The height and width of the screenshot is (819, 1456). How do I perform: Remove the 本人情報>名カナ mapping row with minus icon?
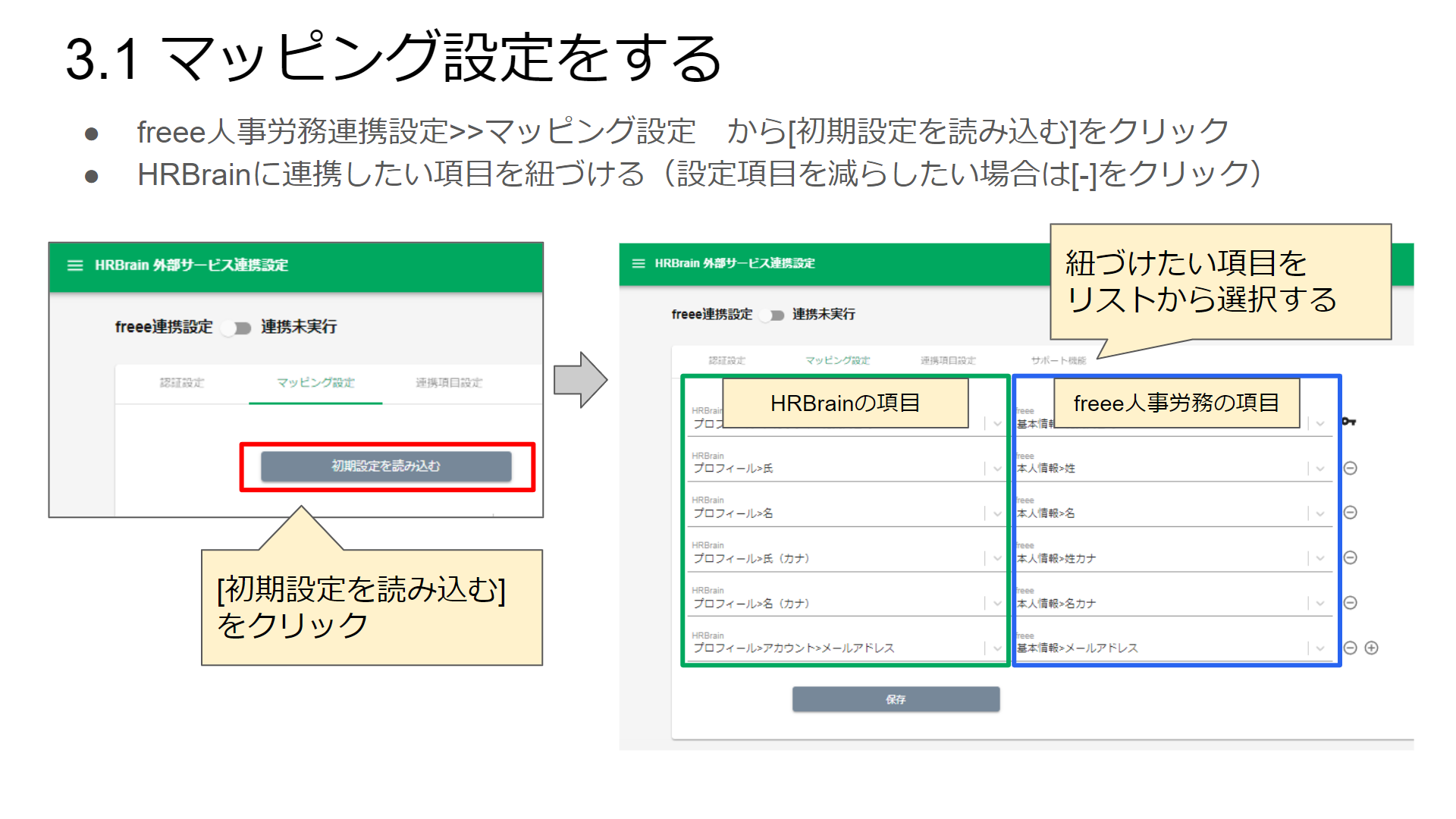pos(1350,603)
